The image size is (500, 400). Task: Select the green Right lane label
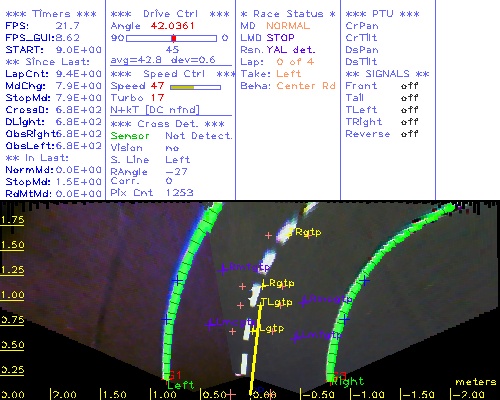(x=348, y=381)
